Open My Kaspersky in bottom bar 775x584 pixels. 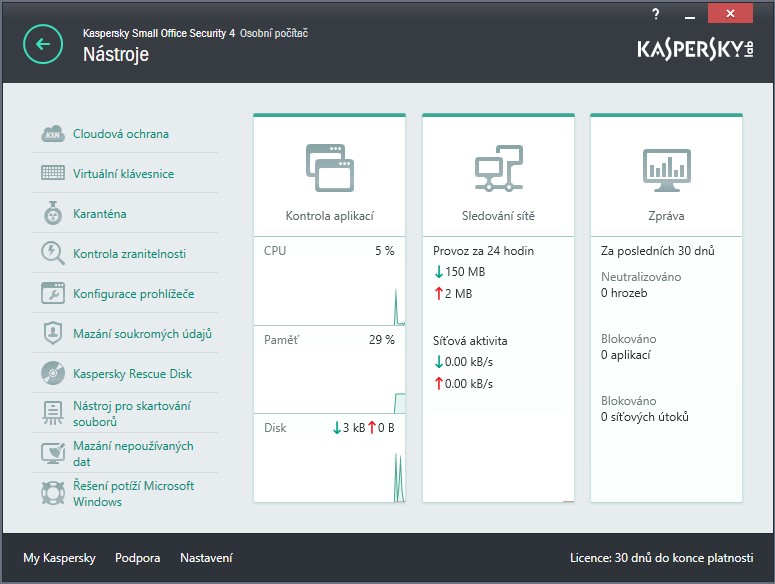click(59, 558)
